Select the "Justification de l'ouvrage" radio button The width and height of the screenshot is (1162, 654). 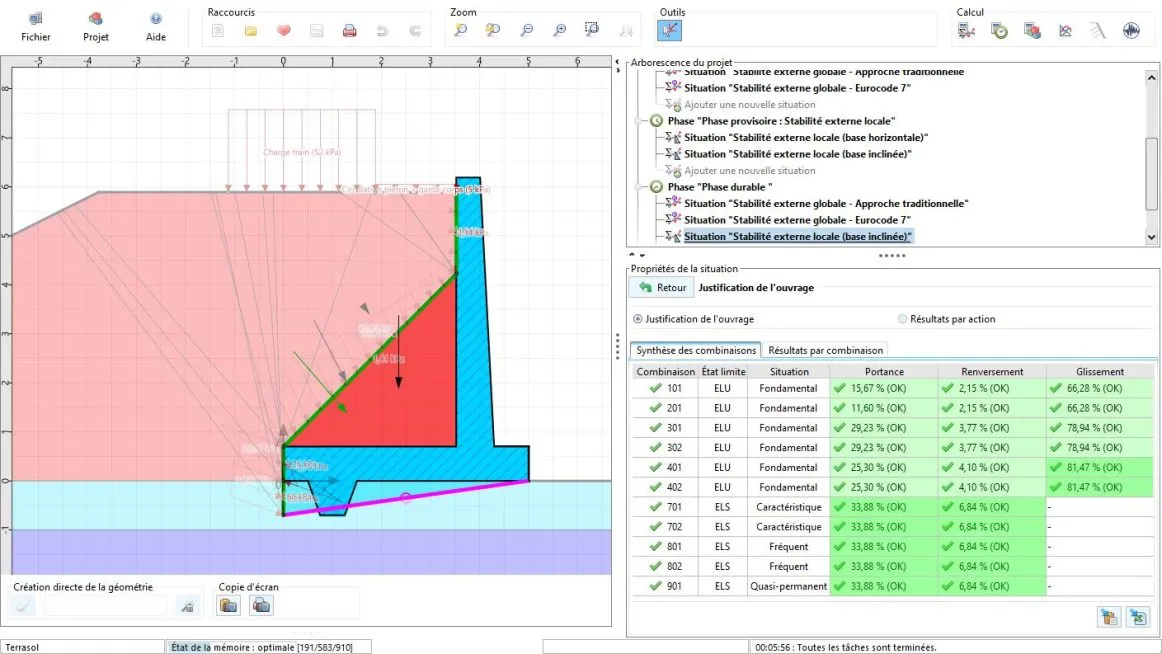coord(638,319)
